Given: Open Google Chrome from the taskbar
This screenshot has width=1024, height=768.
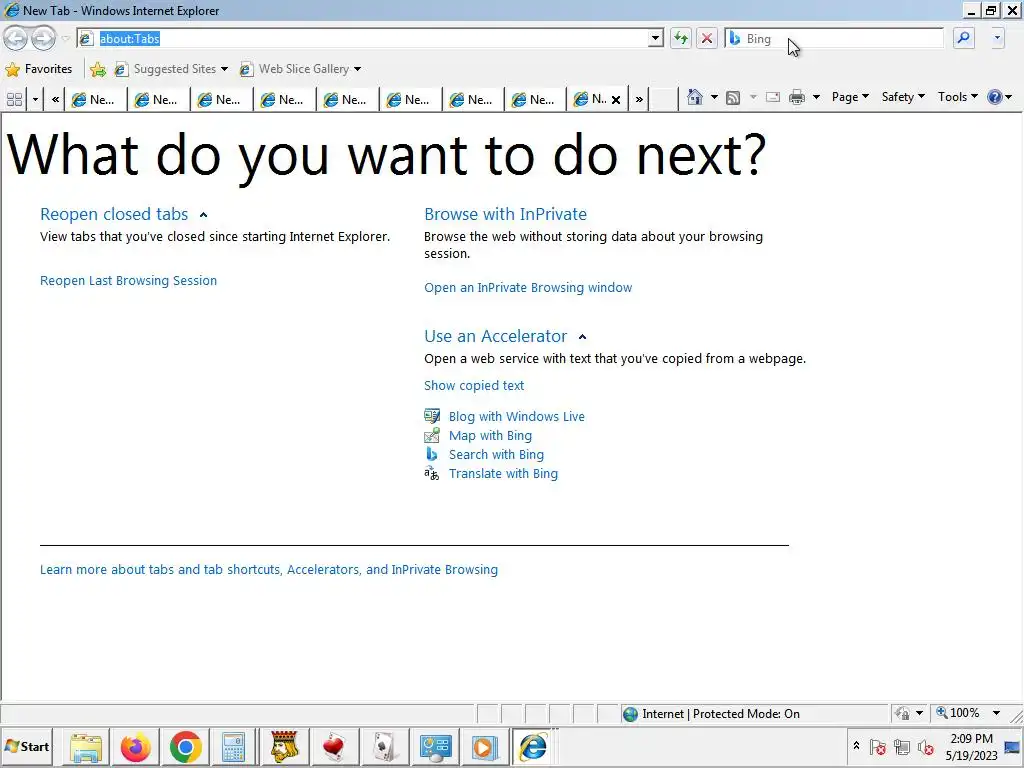Looking at the screenshot, I should coord(185,746).
